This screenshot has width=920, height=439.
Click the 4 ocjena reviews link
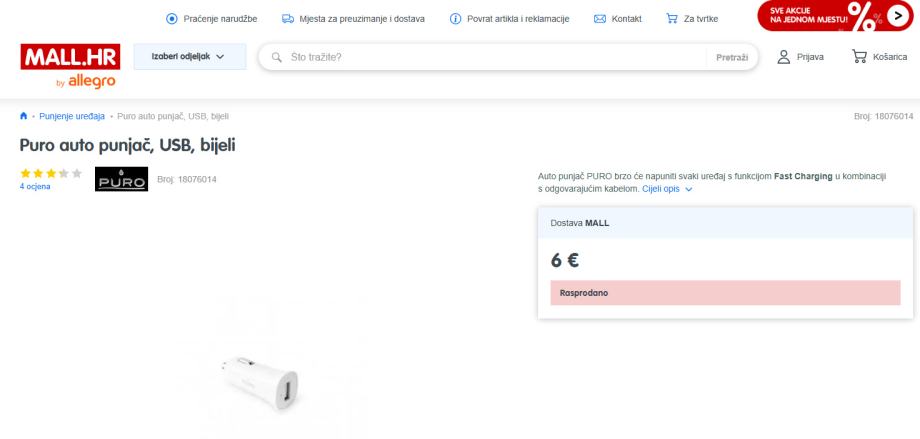pyautogui.click(x=35, y=186)
